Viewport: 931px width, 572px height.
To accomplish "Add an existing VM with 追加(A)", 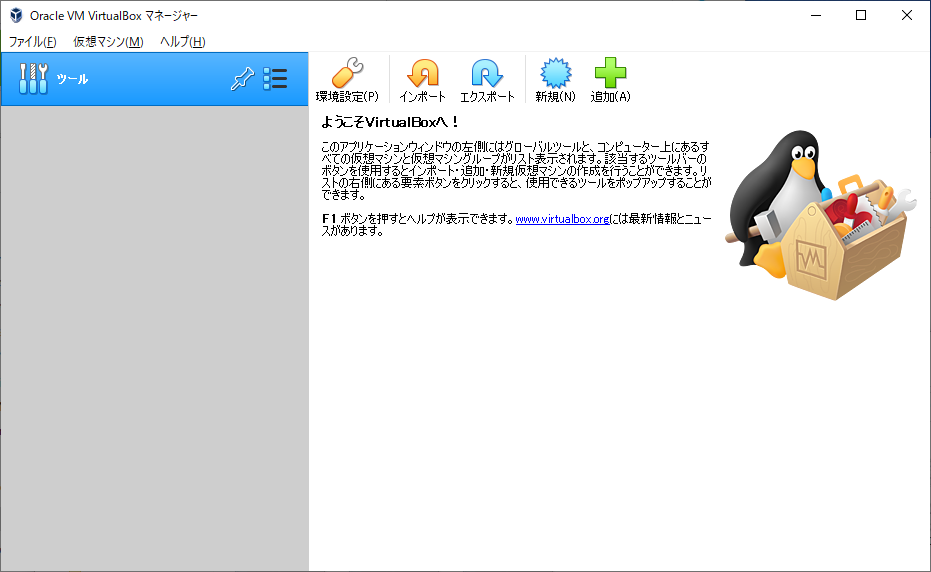I will pyautogui.click(x=610, y=80).
